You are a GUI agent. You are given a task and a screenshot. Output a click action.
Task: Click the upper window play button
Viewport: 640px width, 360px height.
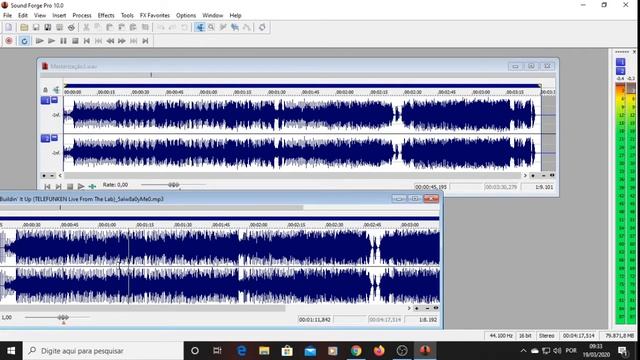81,187
